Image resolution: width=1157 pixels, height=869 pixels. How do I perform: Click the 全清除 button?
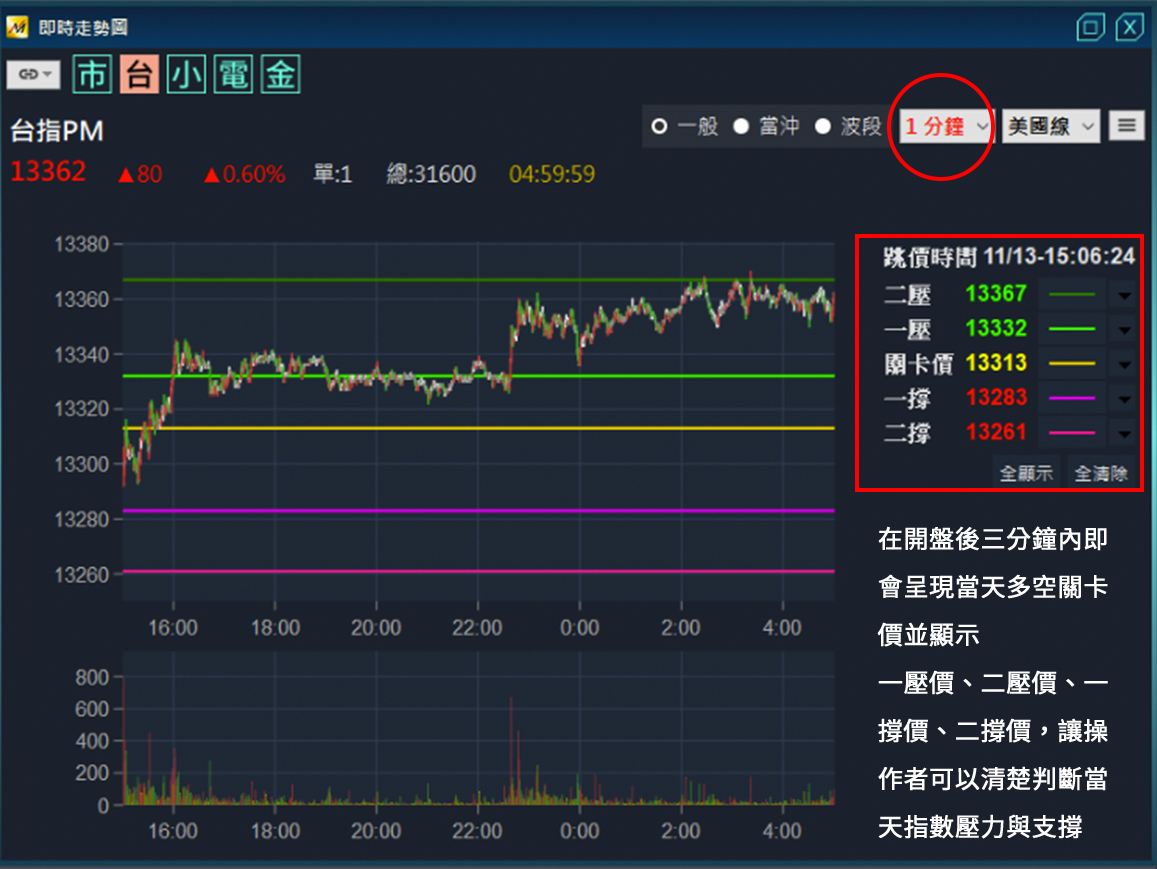(1101, 473)
